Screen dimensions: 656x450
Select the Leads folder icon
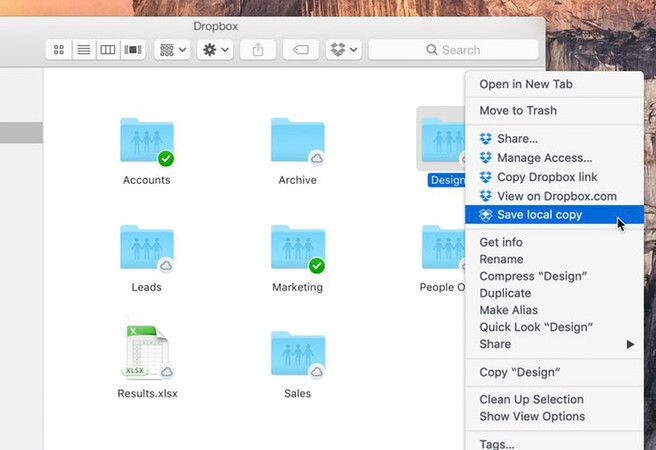tap(146, 248)
